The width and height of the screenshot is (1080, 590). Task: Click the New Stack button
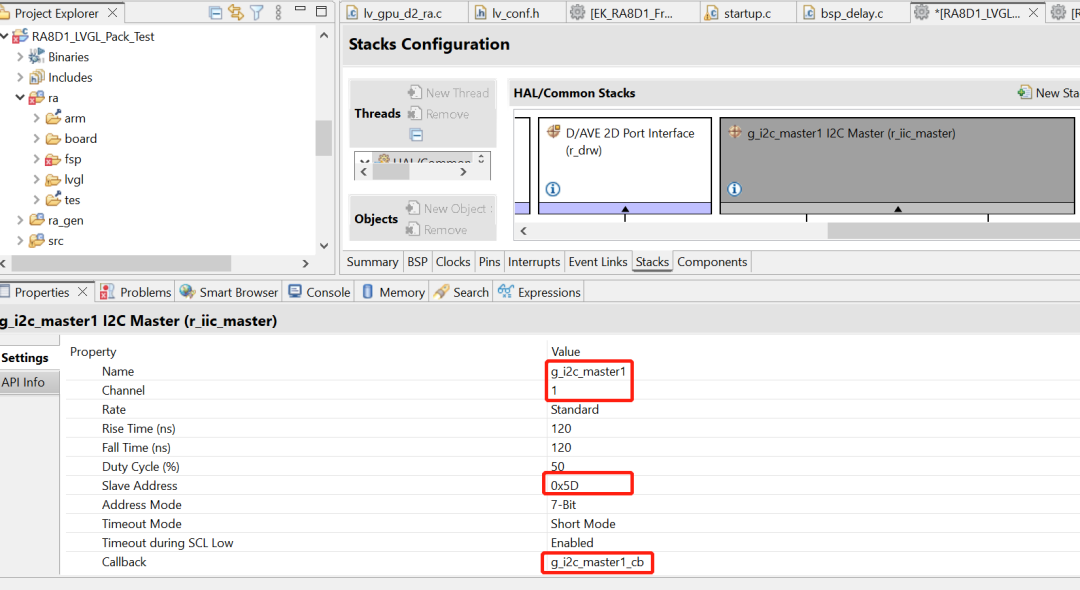(x=1048, y=92)
